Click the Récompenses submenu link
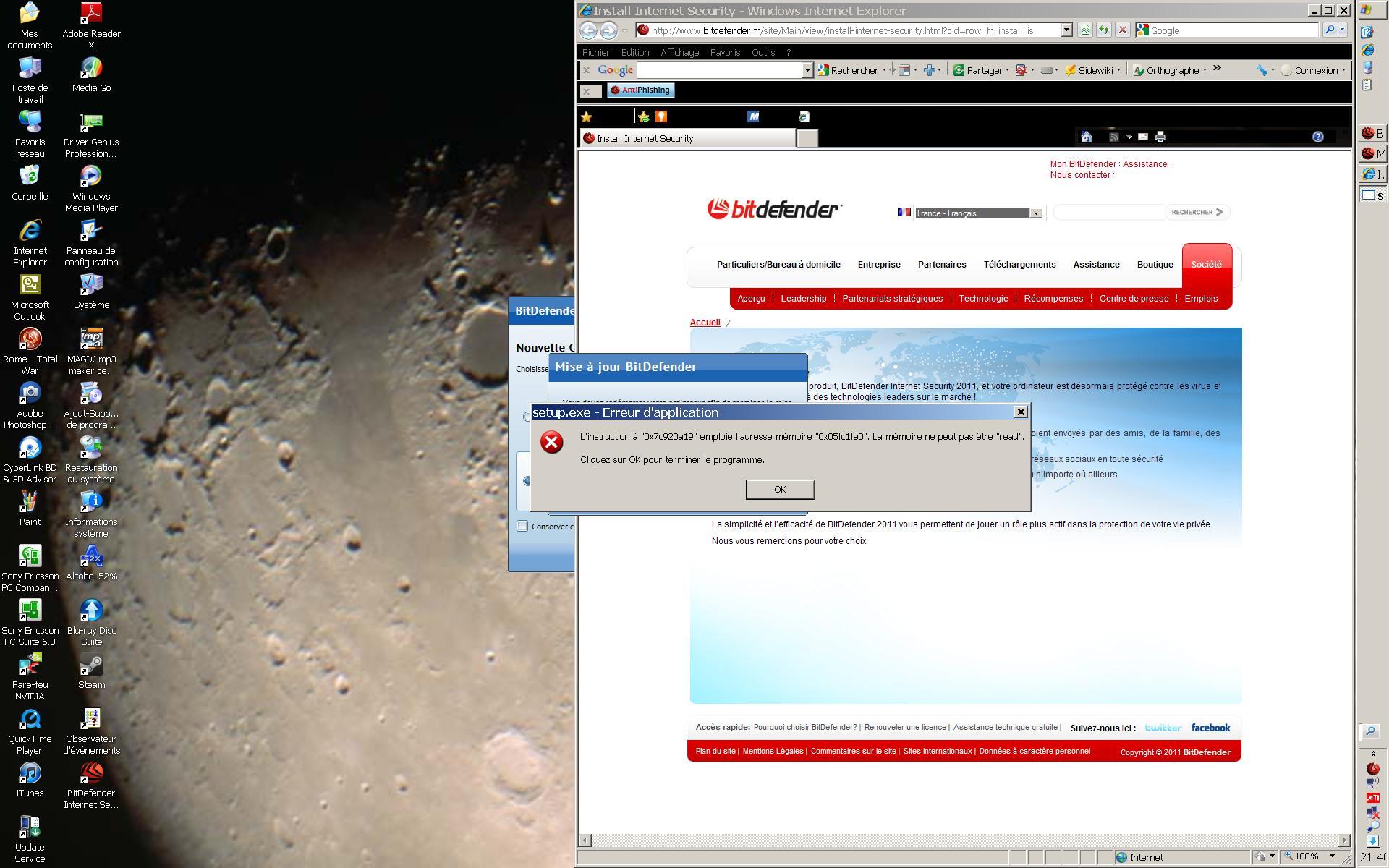Screen dimensions: 1389x868 point(1053,299)
